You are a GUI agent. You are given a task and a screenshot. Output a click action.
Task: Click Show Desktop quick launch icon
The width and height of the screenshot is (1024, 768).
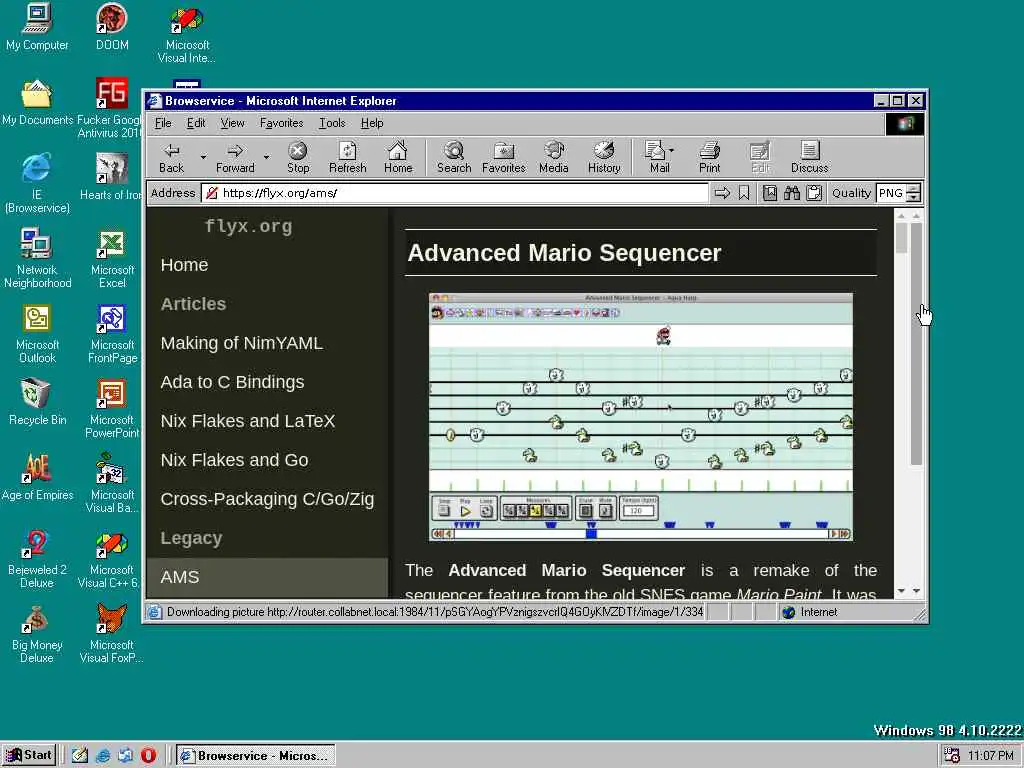click(80, 756)
